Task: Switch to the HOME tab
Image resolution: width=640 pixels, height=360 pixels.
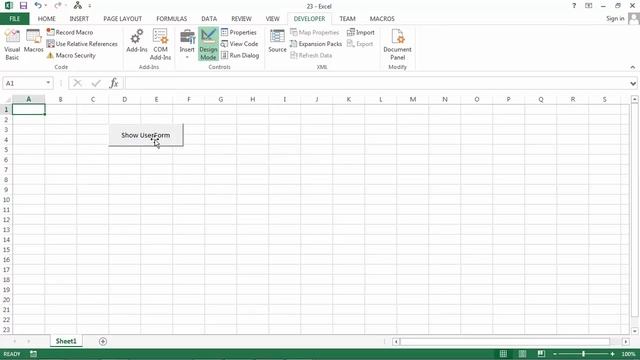Action: [47, 19]
